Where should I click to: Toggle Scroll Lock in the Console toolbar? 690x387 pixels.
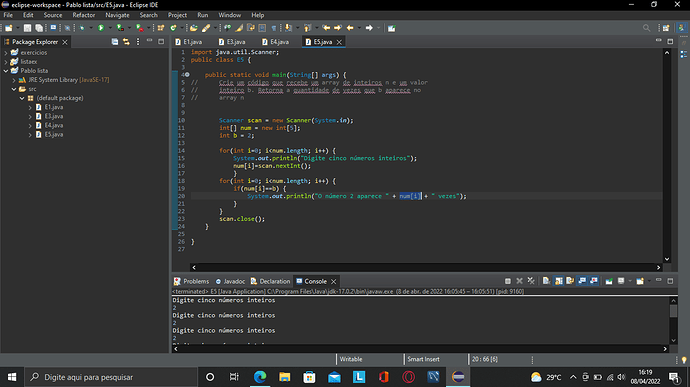558,281
